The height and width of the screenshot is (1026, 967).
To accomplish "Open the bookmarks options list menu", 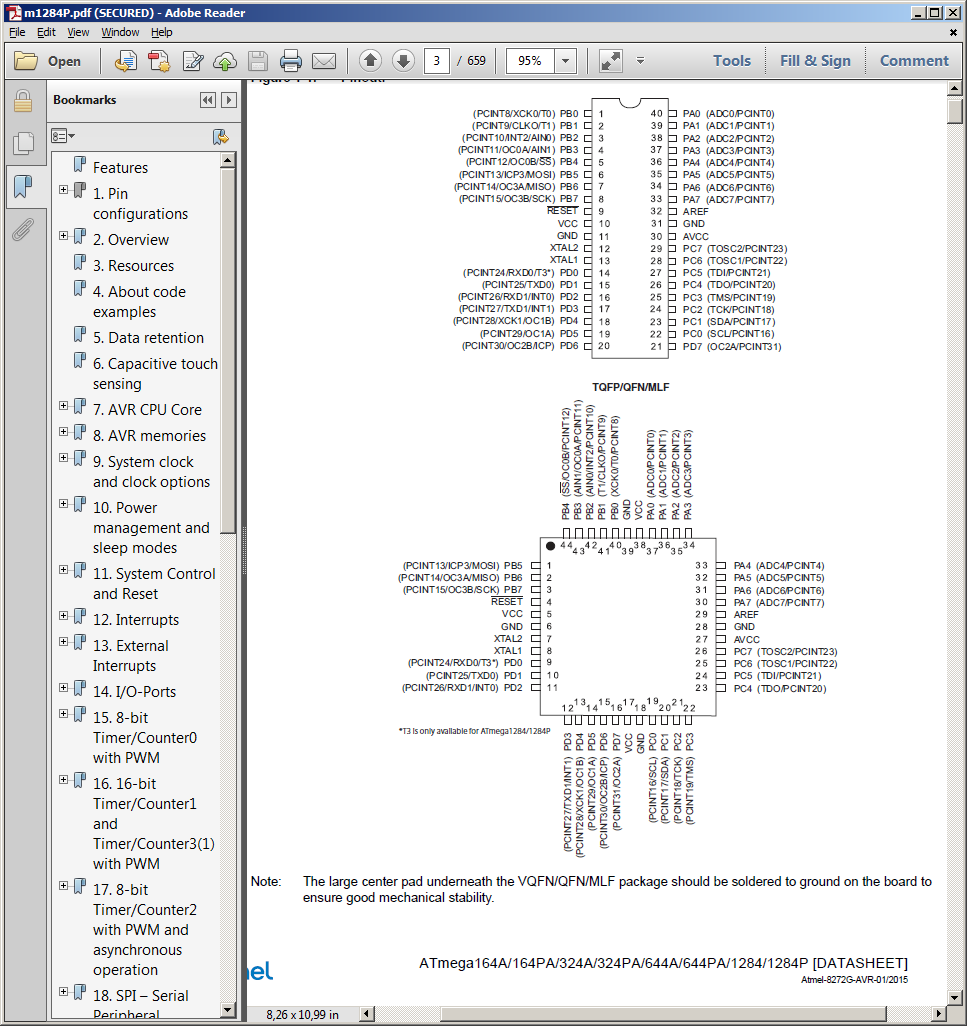I will [x=63, y=136].
